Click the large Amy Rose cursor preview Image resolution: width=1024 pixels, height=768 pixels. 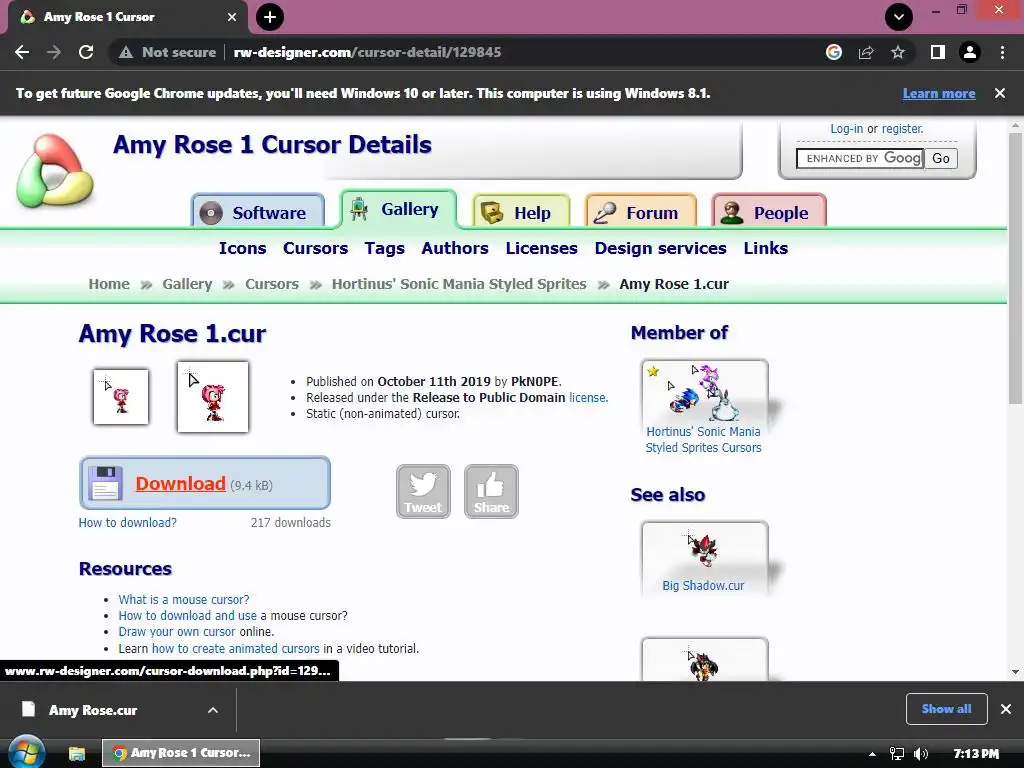[x=213, y=396]
